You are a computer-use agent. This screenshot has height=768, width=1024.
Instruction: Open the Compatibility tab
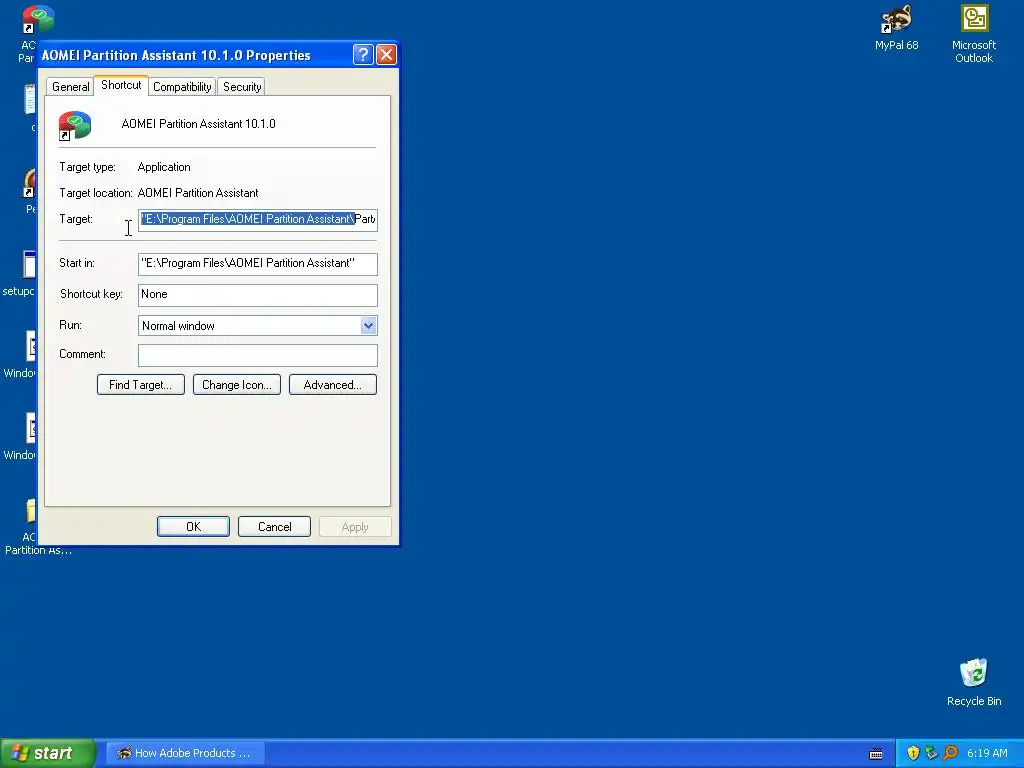(x=182, y=87)
